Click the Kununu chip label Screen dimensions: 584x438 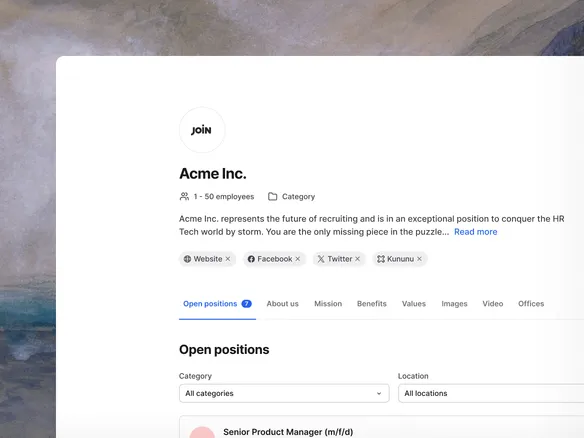[x=400, y=259]
